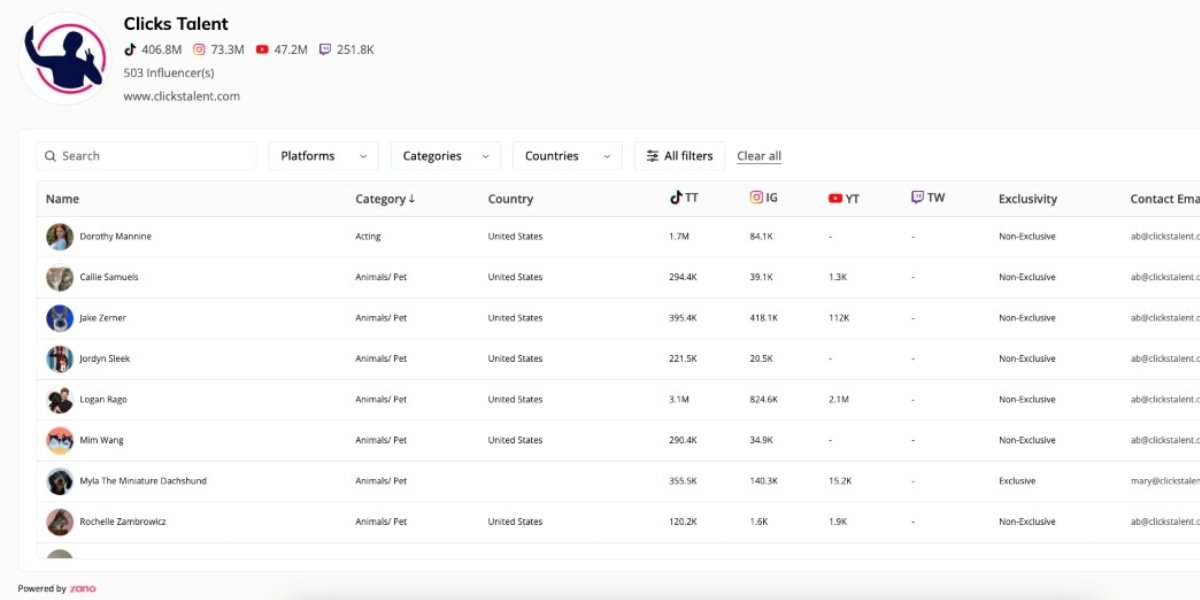Select the name Dorothy Mannine
This screenshot has width=1200, height=600.
[x=116, y=237]
